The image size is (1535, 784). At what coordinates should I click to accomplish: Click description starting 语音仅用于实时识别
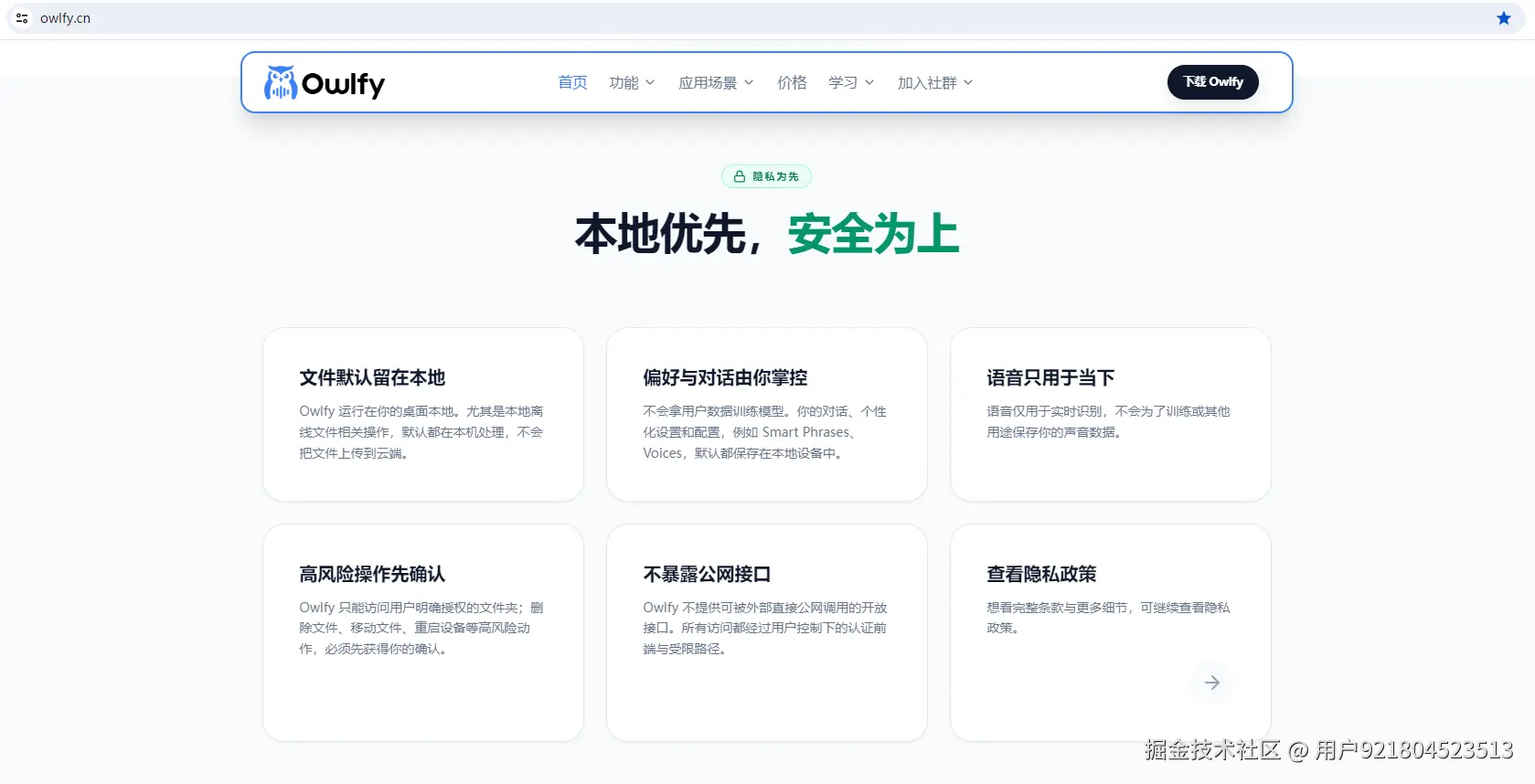pyautogui.click(x=1108, y=421)
